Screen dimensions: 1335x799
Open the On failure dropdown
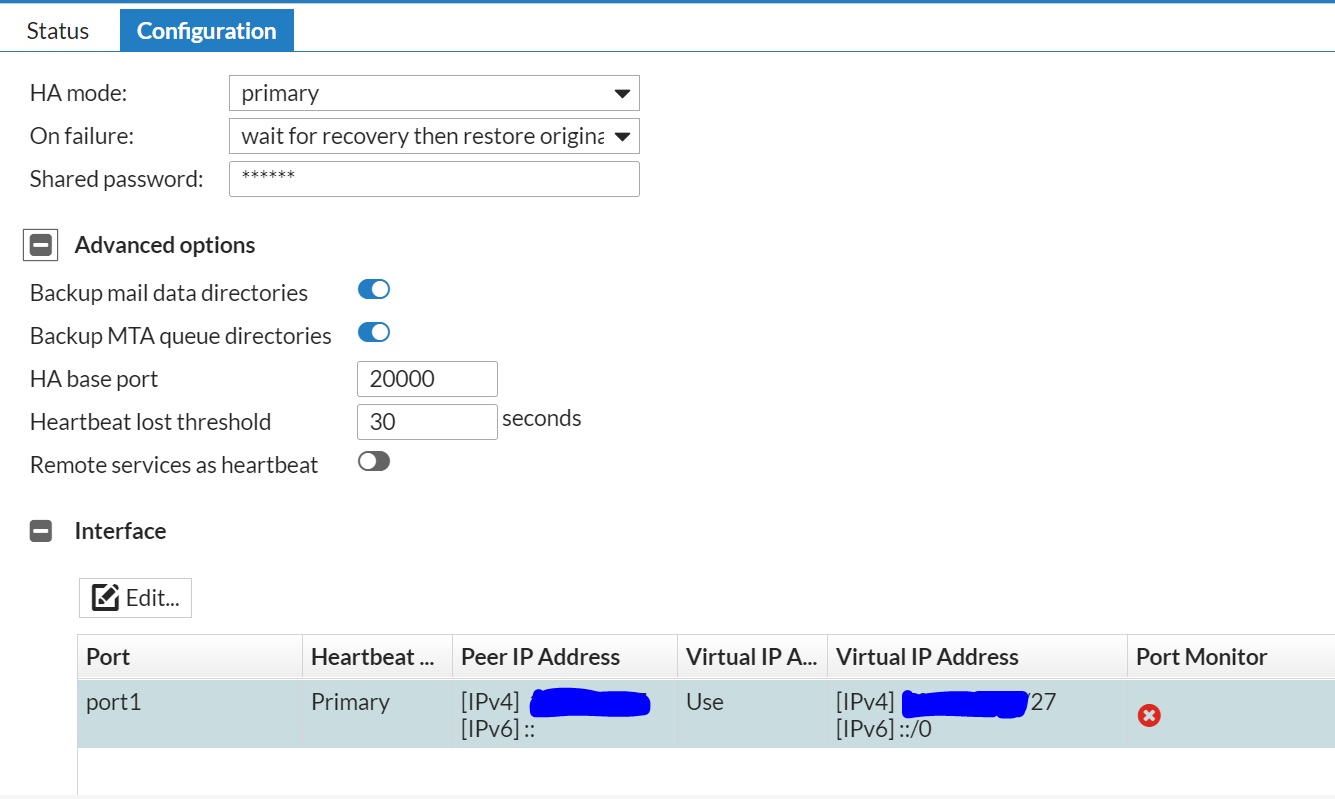pos(434,136)
